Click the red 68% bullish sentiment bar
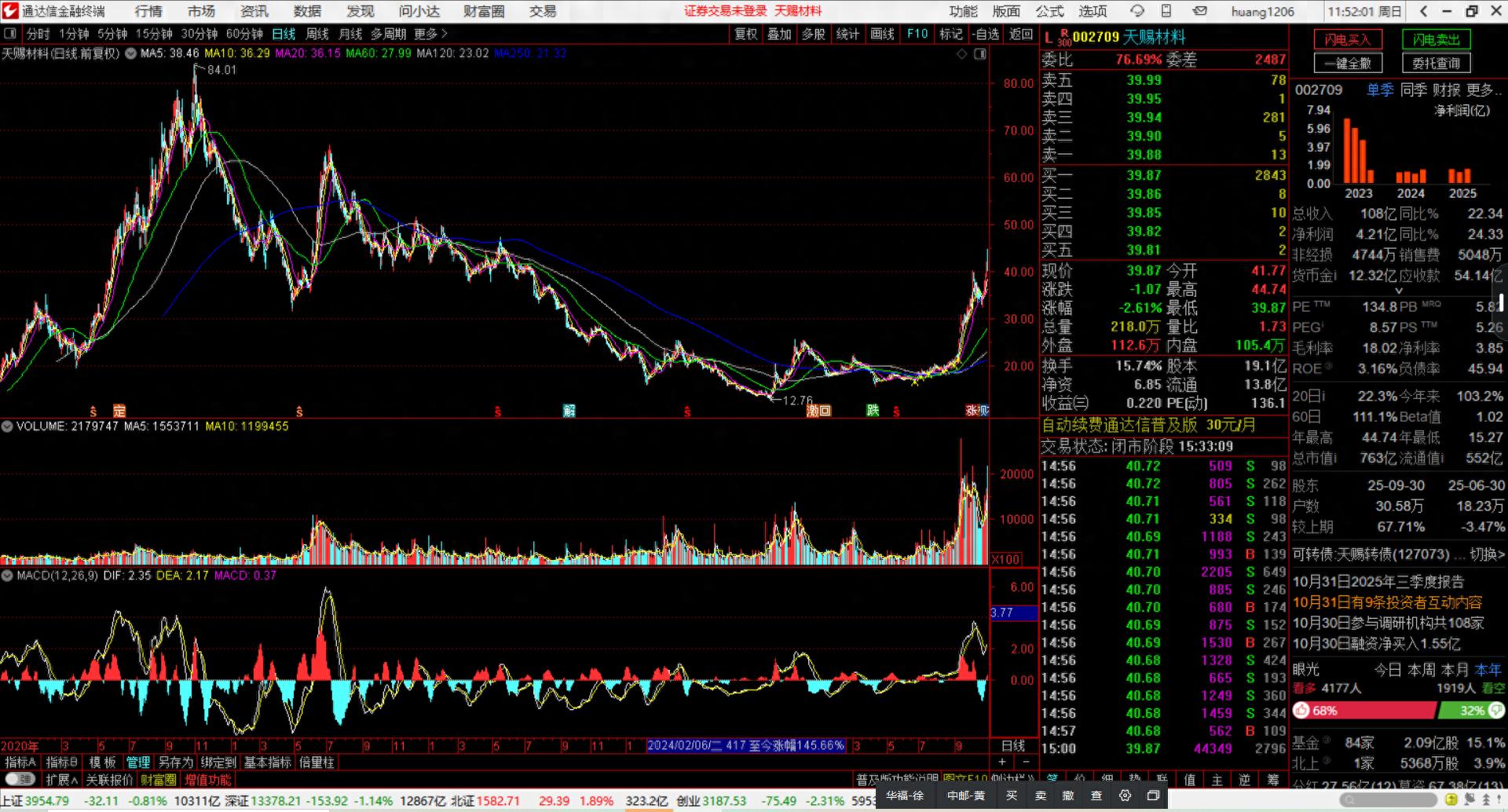The image size is (1508, 812). point(1364,711)
